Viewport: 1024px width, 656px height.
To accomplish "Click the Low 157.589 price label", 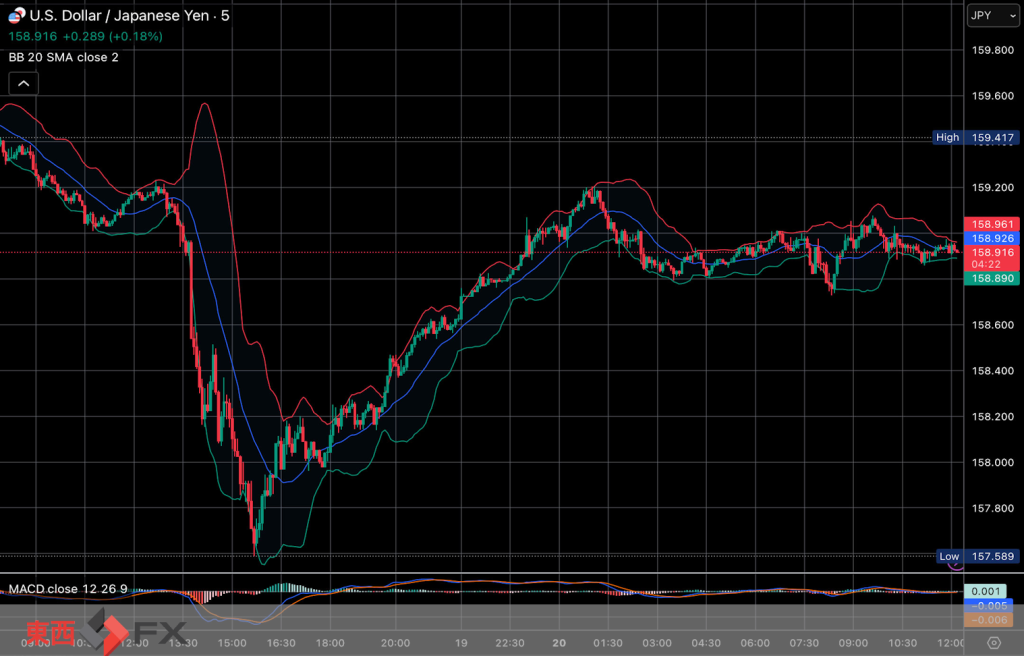I will pyautogui.click(x=977, y=556).
